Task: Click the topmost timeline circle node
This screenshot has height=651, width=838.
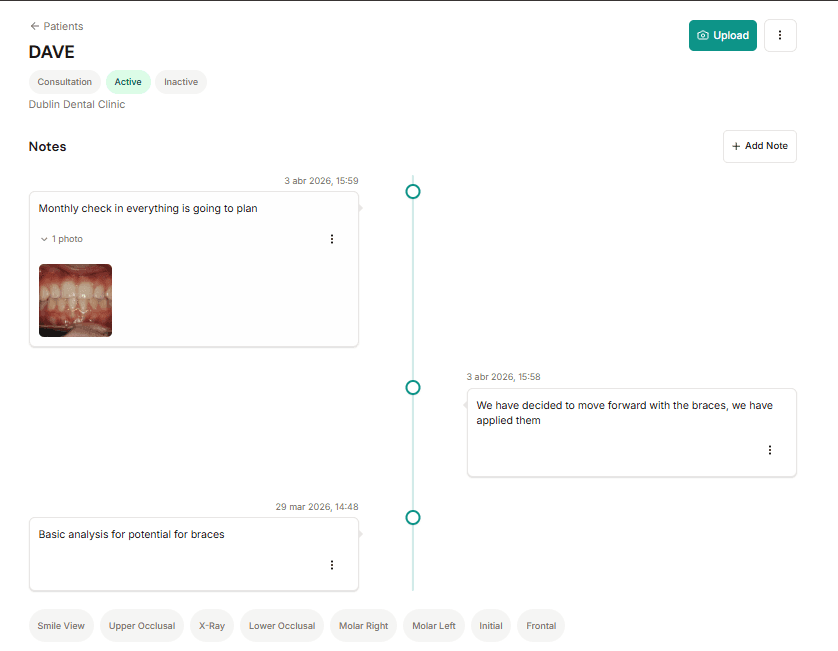Action: point(413,191)
